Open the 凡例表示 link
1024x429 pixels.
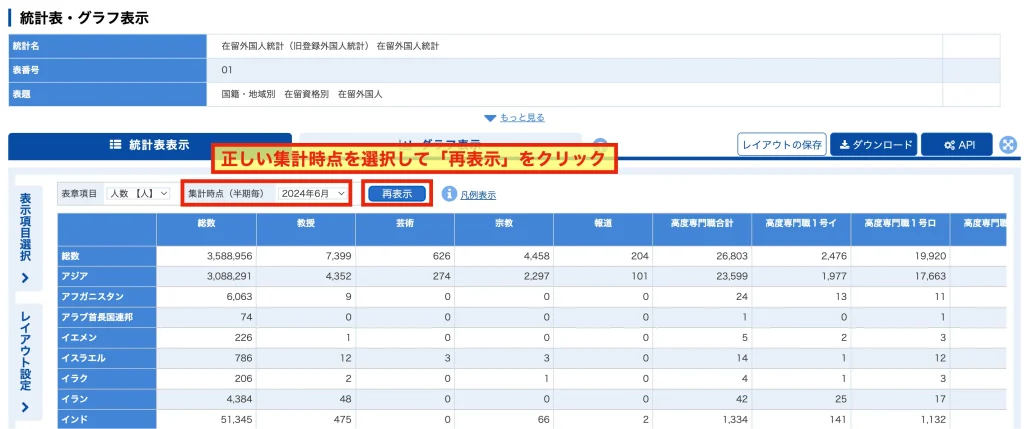[x=478, y=195]
